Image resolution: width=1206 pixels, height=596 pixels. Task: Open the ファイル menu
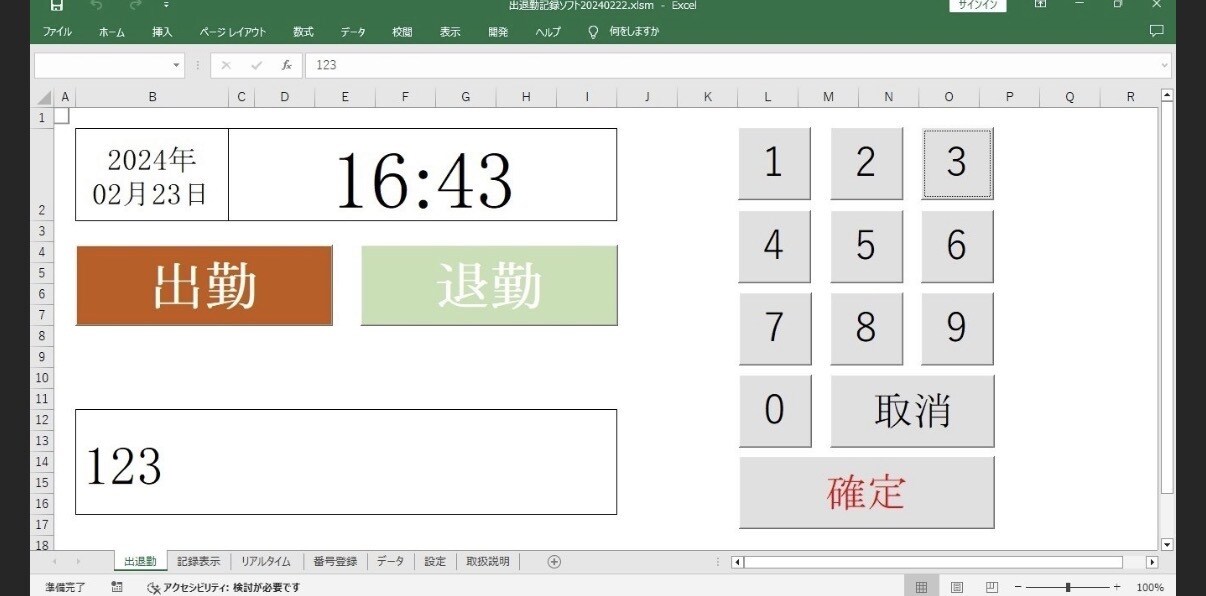click(57, 32)
